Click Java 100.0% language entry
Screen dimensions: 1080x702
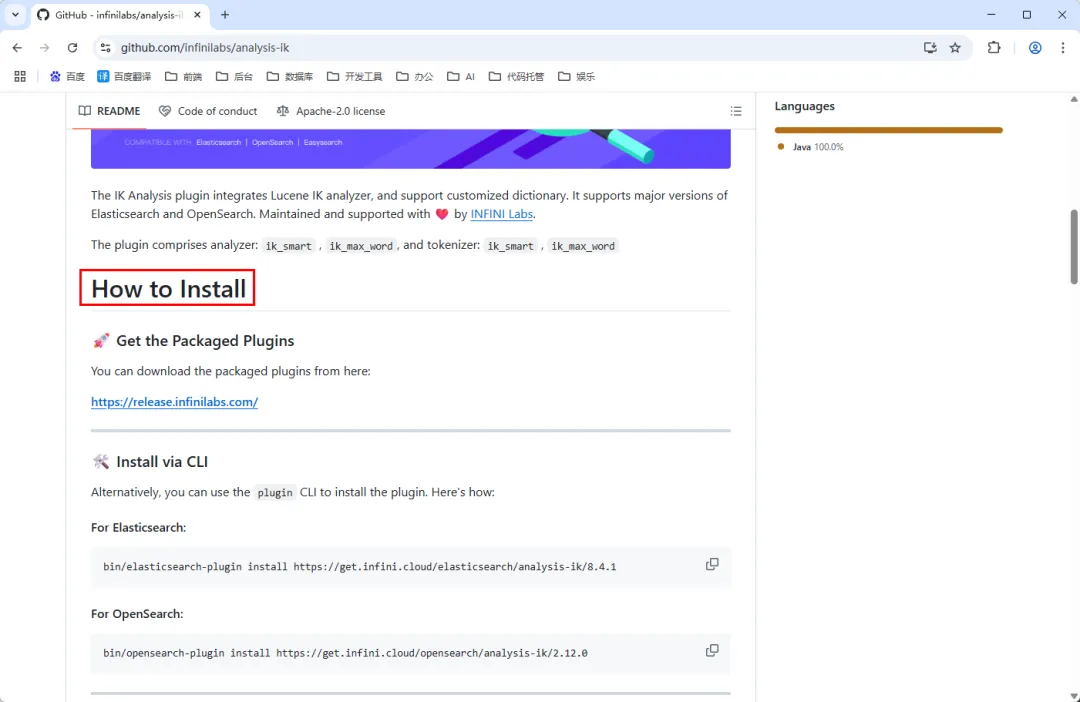(x=810, y=147)
